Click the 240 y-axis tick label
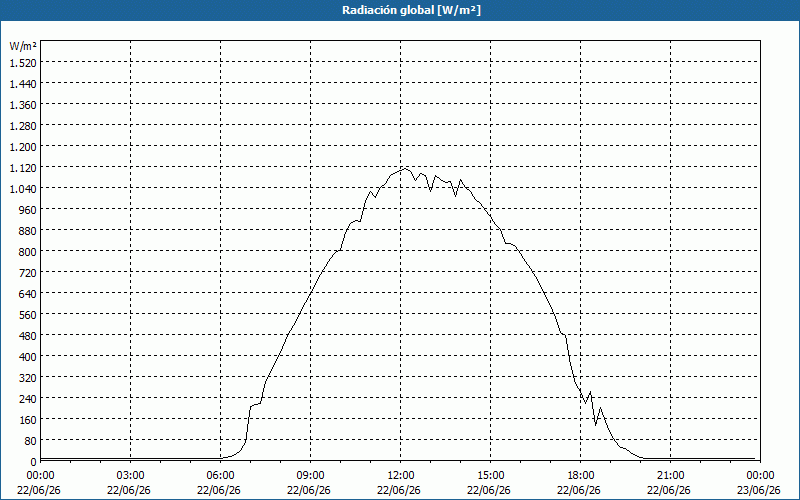Image resolution: width=800 pixels, height=500 pixels. click(x=28, y=398)
